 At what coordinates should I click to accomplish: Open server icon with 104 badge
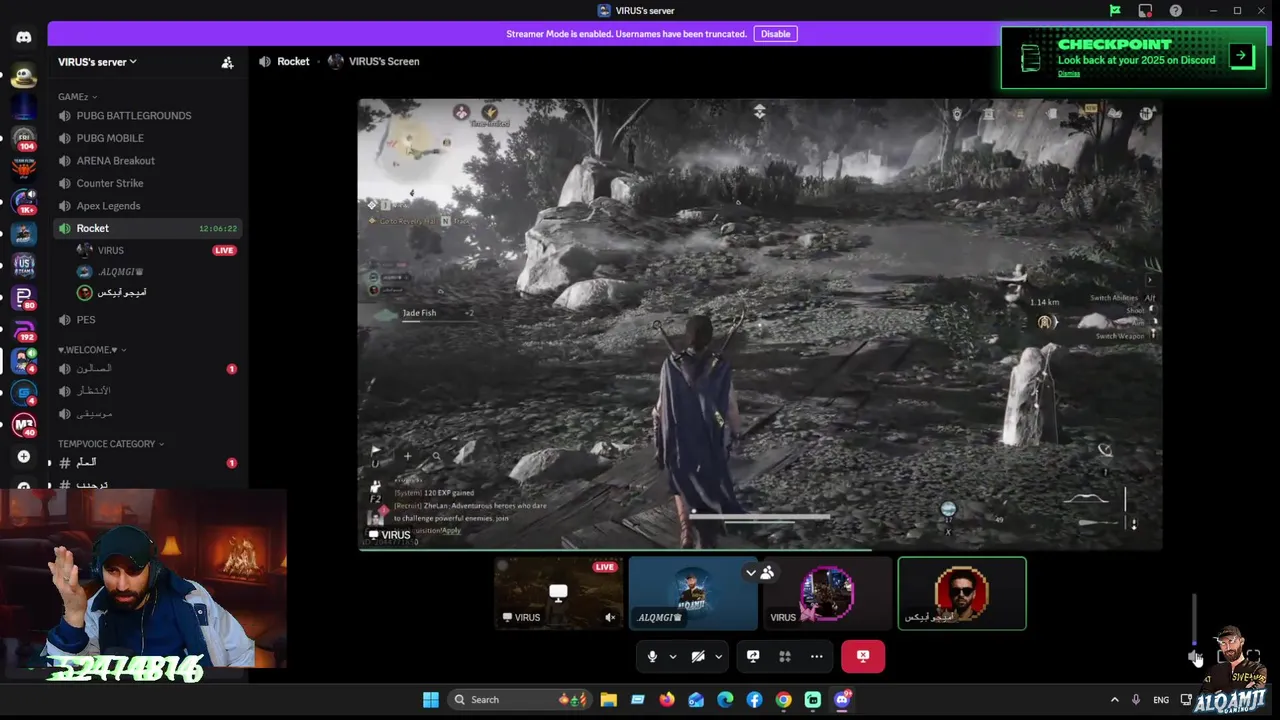tap(24, 139)
